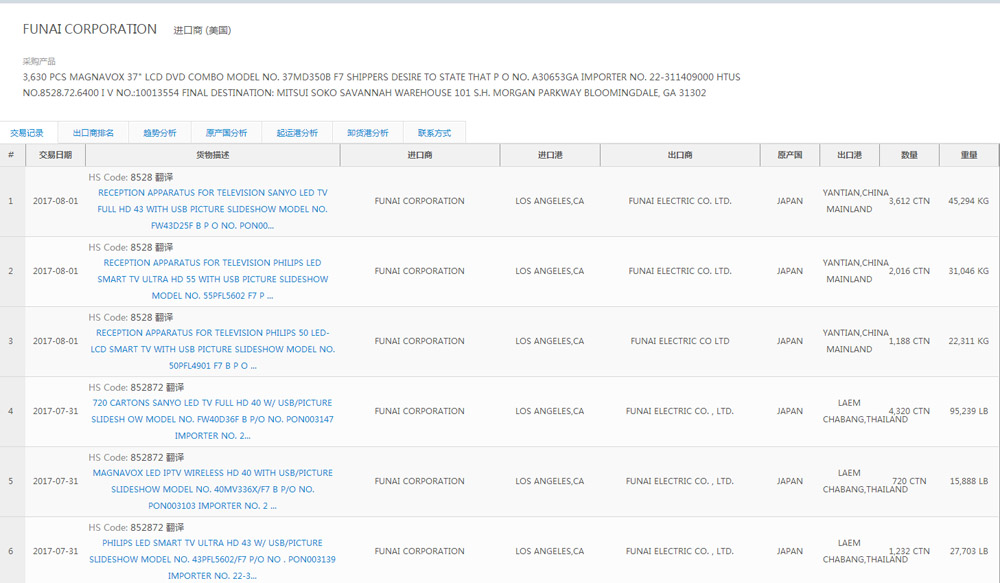Image resolution: width=1000 pixels, height=583 pixels.
Task: Click the 采购产品 label
Action: tap(39, 61)
